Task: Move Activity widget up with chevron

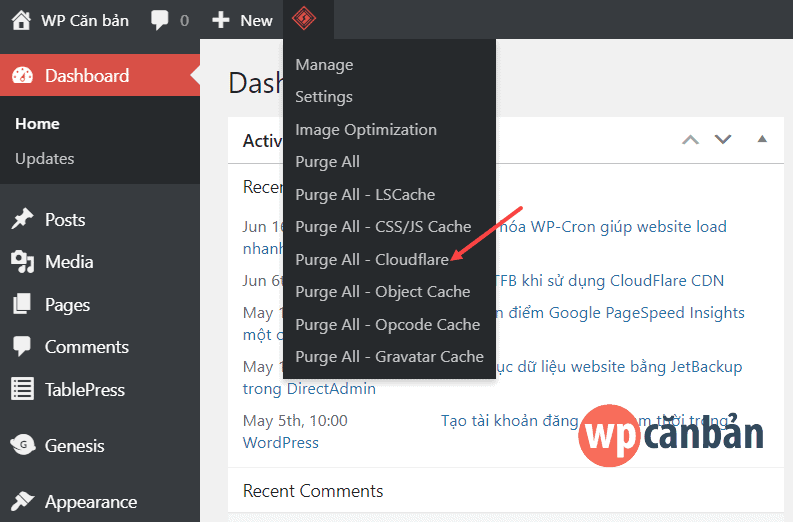Action: tap(690, 140)
